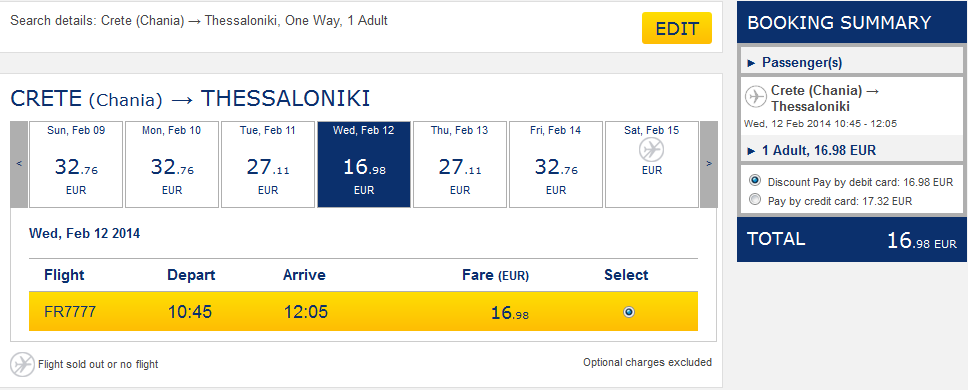The height and width of the screenshot is (390, 968).
Task: Click the sold-out plane icon in legend
Action: tap(22, 364)
